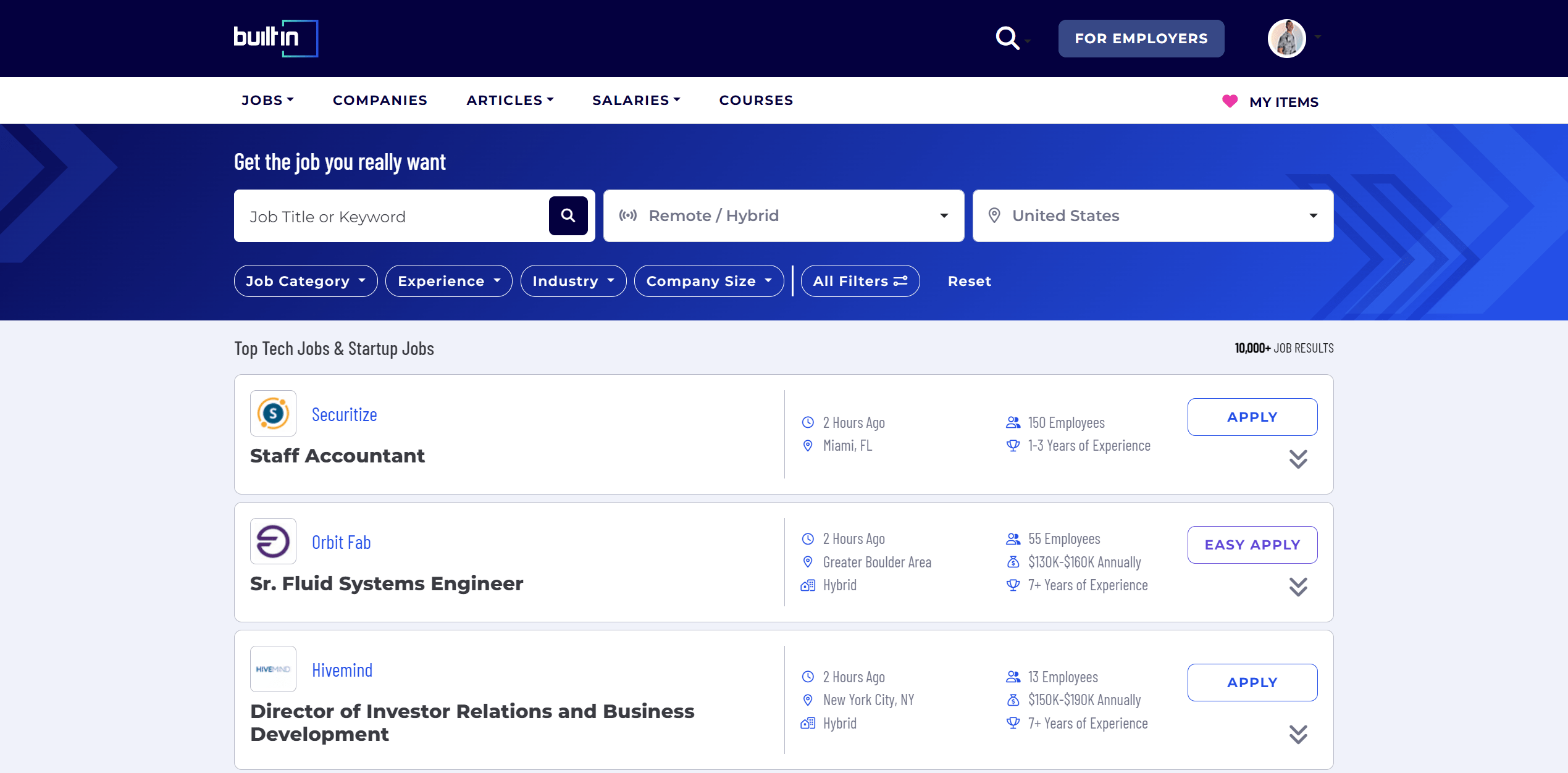Click Reset to clear filters

click(x=969, y=281)
